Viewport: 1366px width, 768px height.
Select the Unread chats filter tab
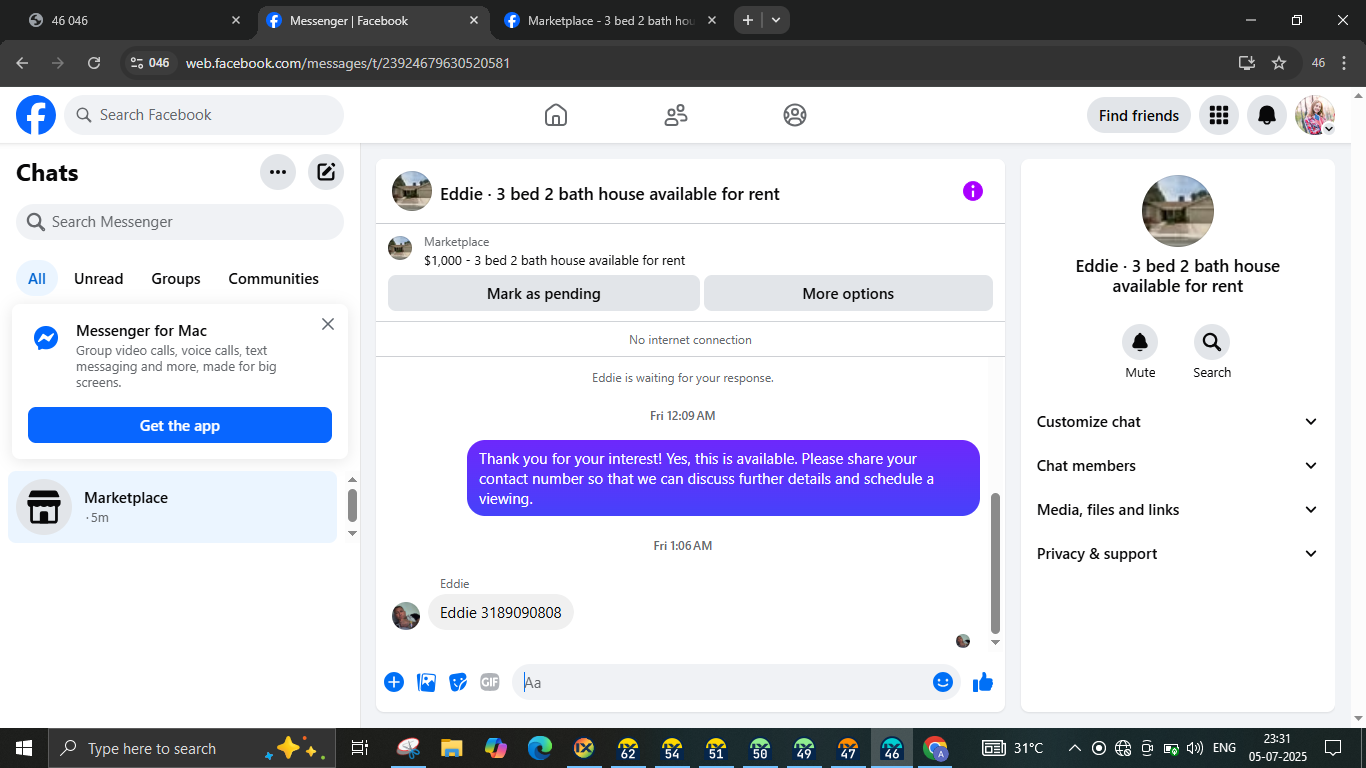(x=99, y=279)
